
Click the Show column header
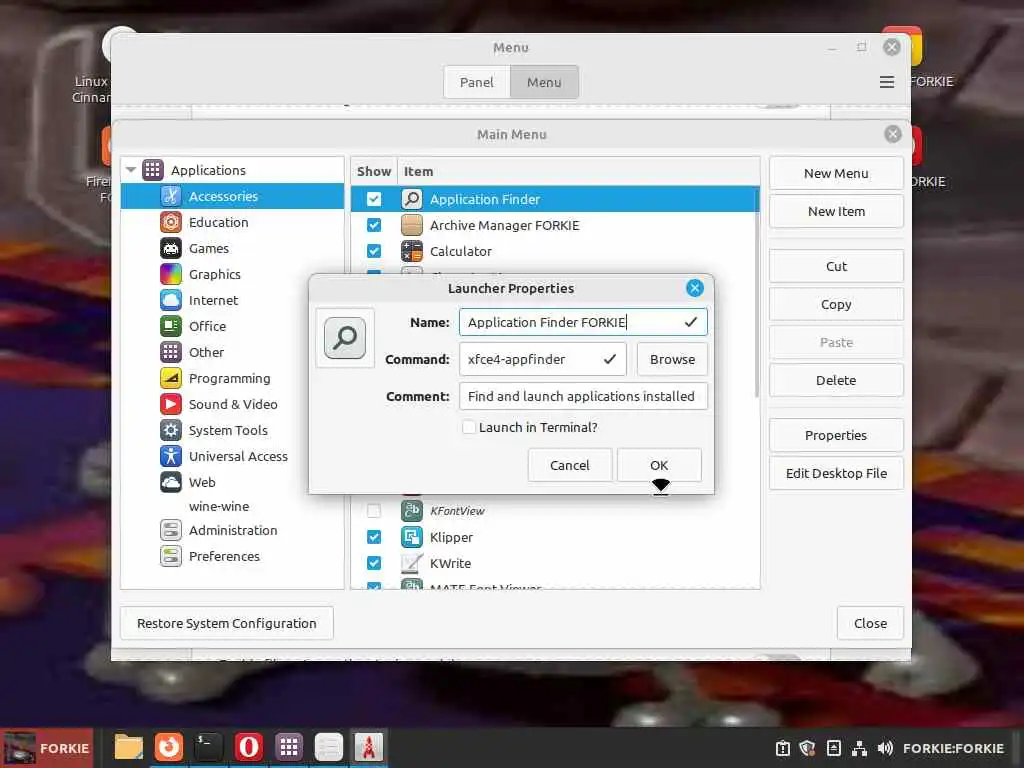point(374,171)
